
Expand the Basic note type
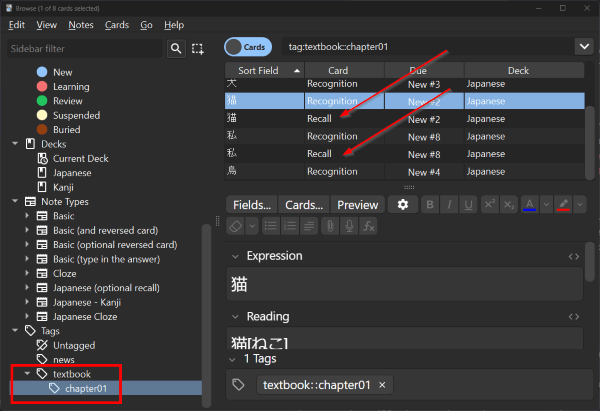[x=27, y=215]
